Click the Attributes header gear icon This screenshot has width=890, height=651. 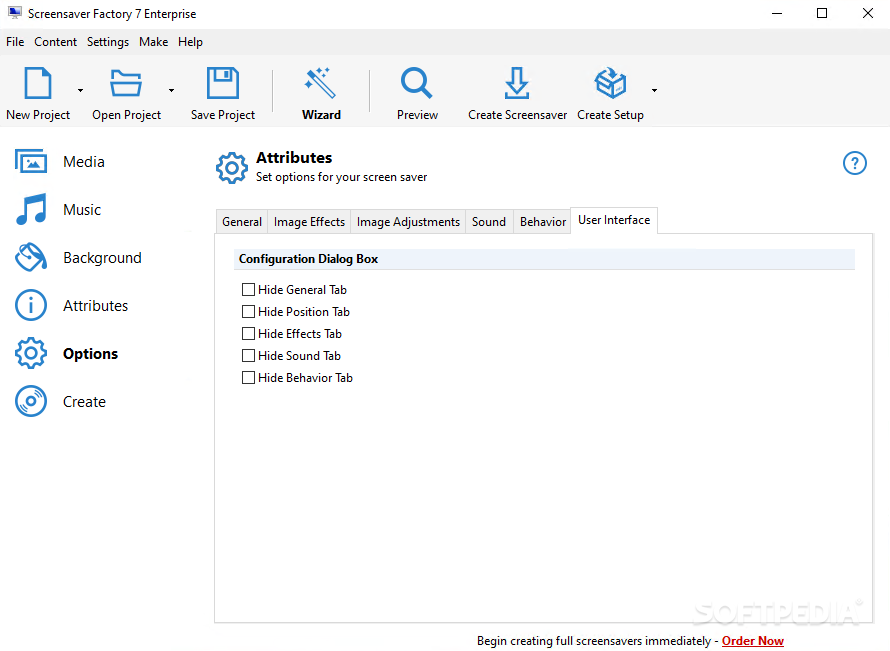[x=232, y=167]
